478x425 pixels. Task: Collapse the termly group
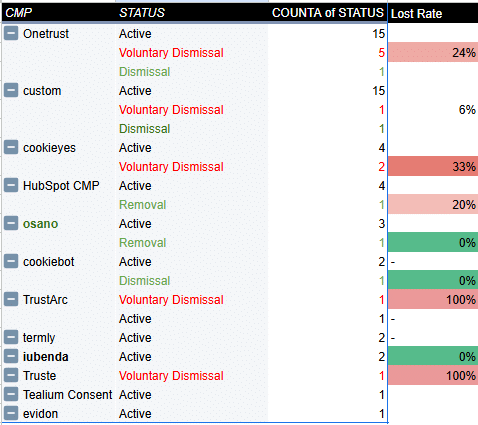pyautogui.click(x=11, y=337)
